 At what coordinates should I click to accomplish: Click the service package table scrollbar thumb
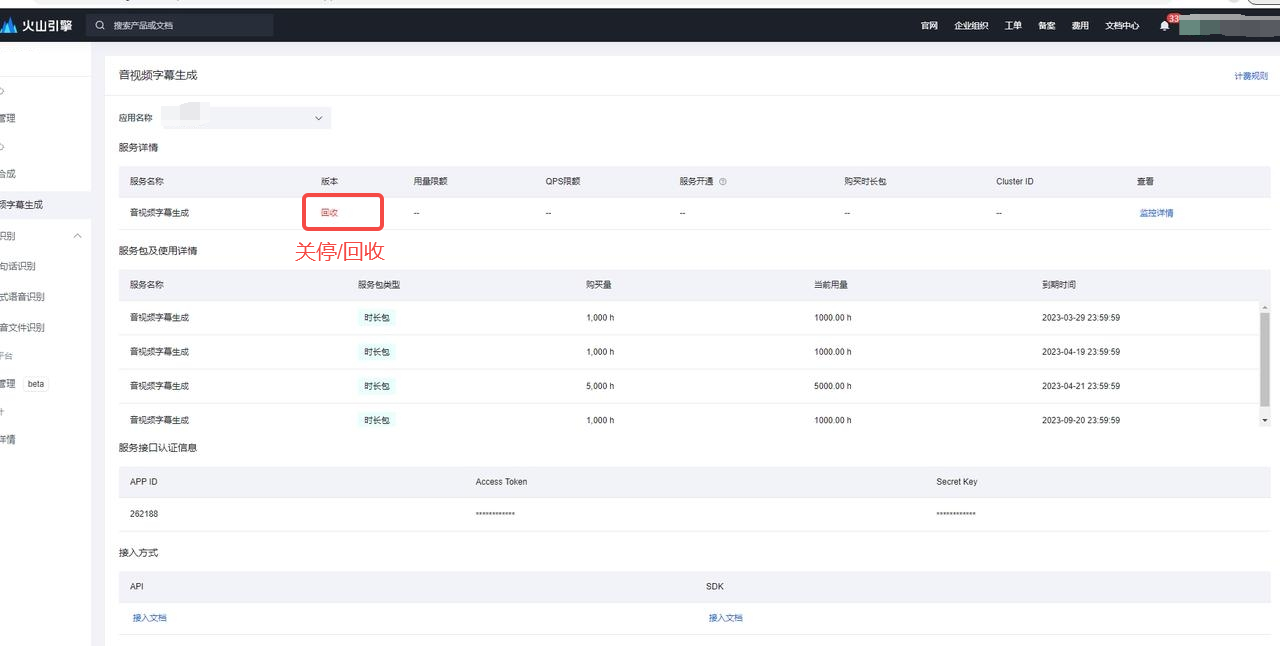1265,358
